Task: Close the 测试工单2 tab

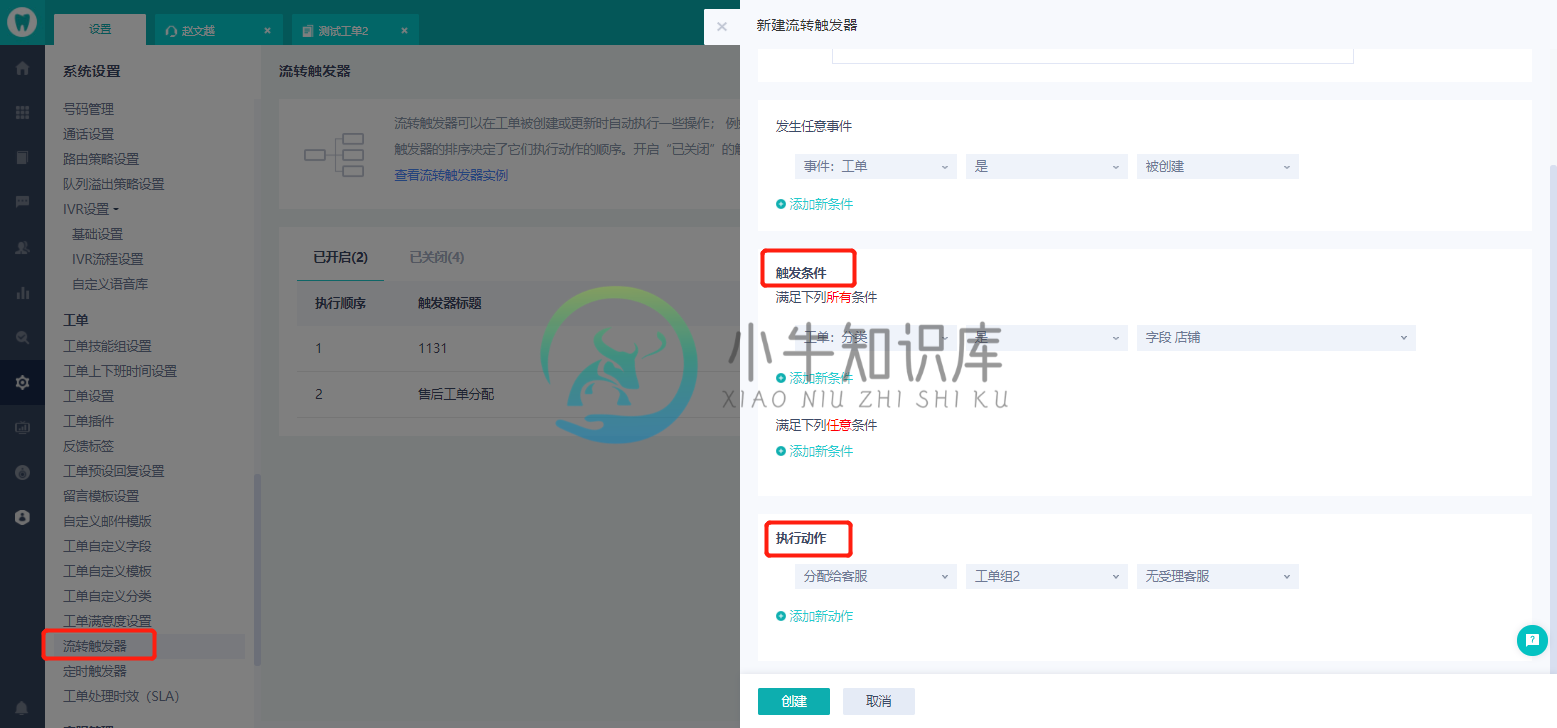Action: pos(404,31)
